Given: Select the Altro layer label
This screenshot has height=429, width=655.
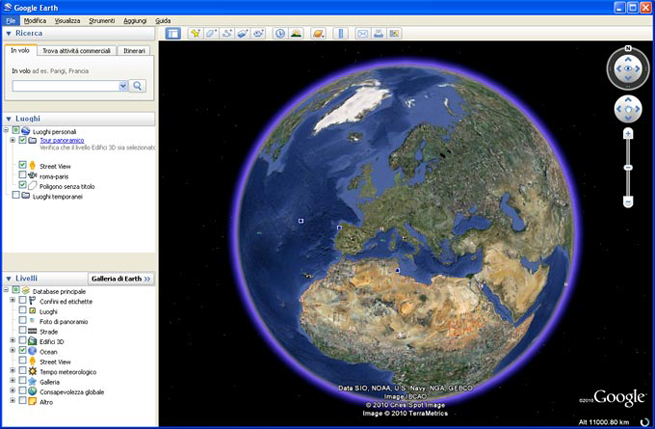Looking at the screenshot, I should (x=46, y=402).
